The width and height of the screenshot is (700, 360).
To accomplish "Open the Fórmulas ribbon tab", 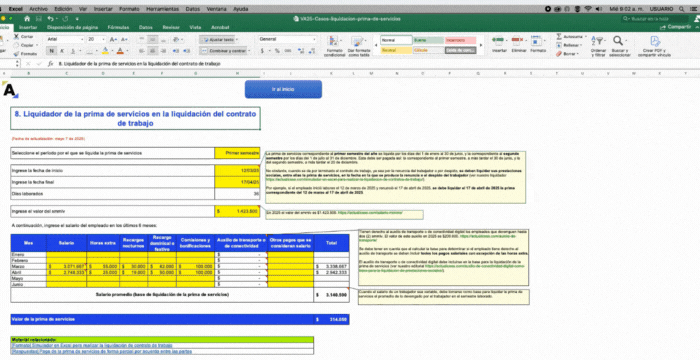I will [118, 27].
